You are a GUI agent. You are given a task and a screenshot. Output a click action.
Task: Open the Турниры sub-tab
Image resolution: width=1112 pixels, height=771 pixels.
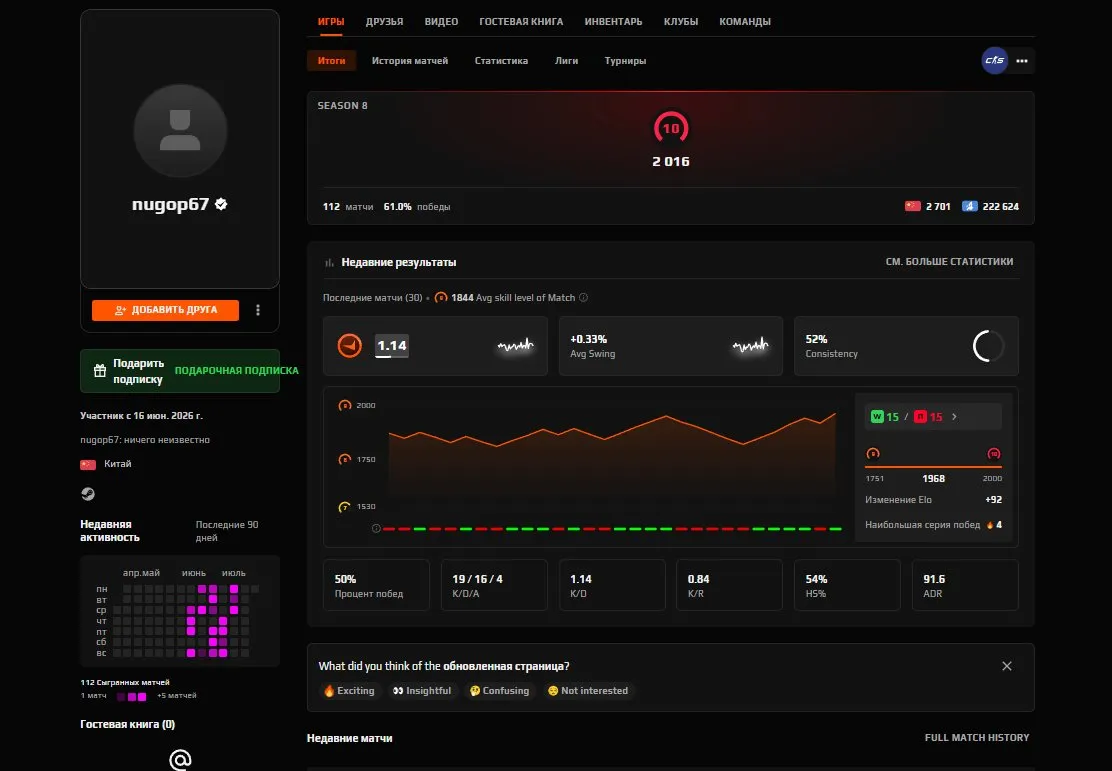tap(625, 61)
